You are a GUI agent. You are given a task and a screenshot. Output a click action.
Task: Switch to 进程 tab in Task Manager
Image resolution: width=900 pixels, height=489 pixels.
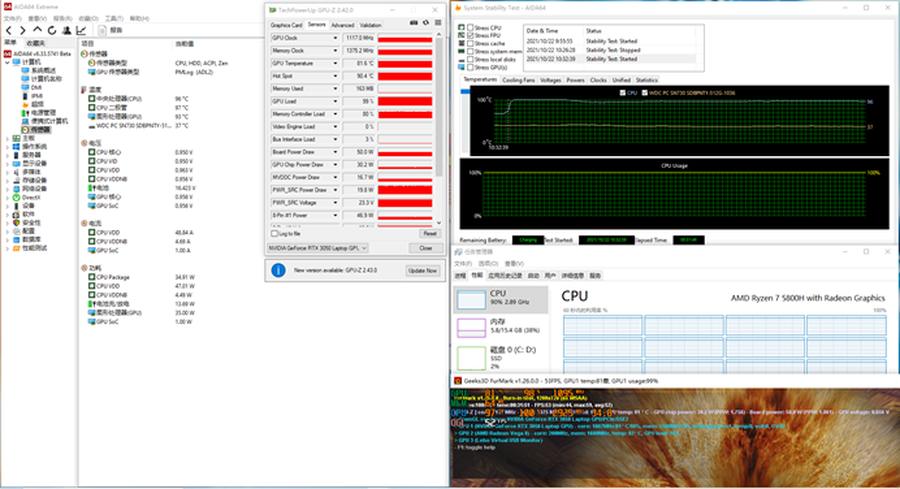(x=460, y=276)
